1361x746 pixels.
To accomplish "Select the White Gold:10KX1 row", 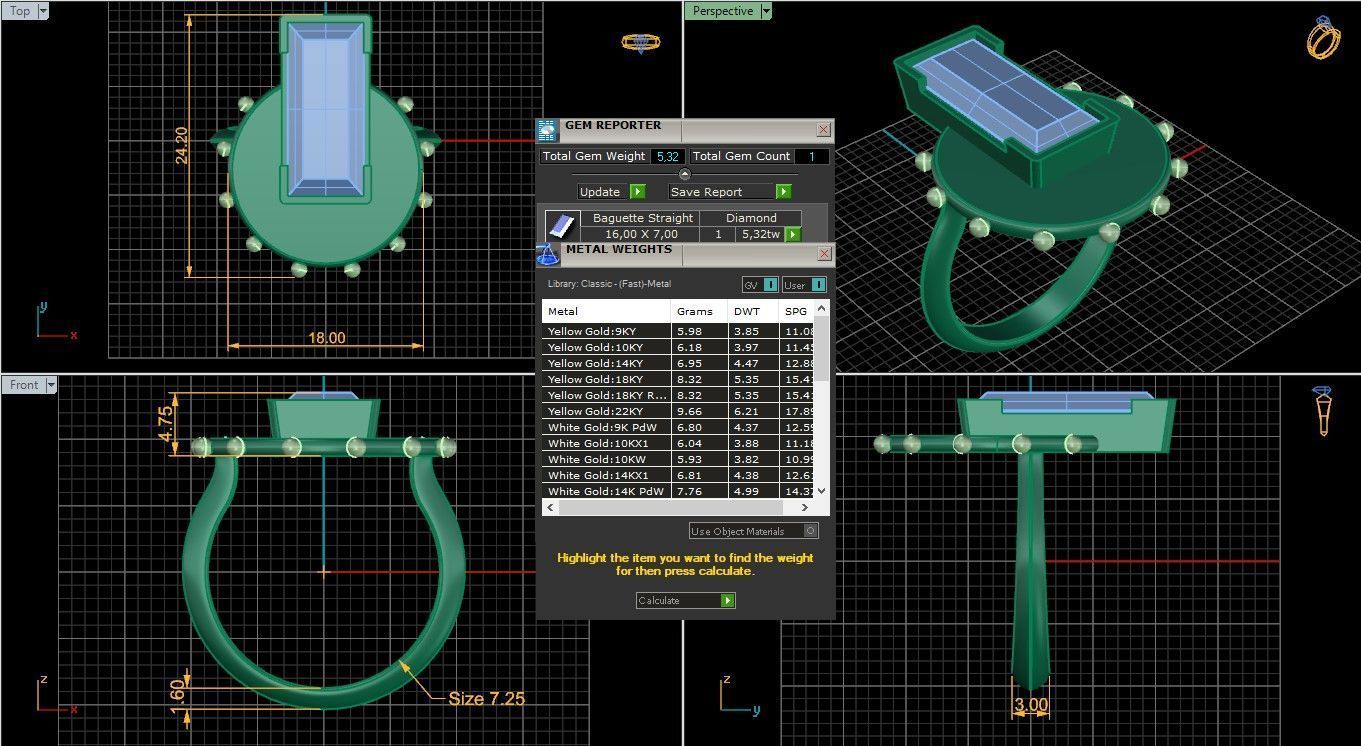I will click(x=679, y=443).
